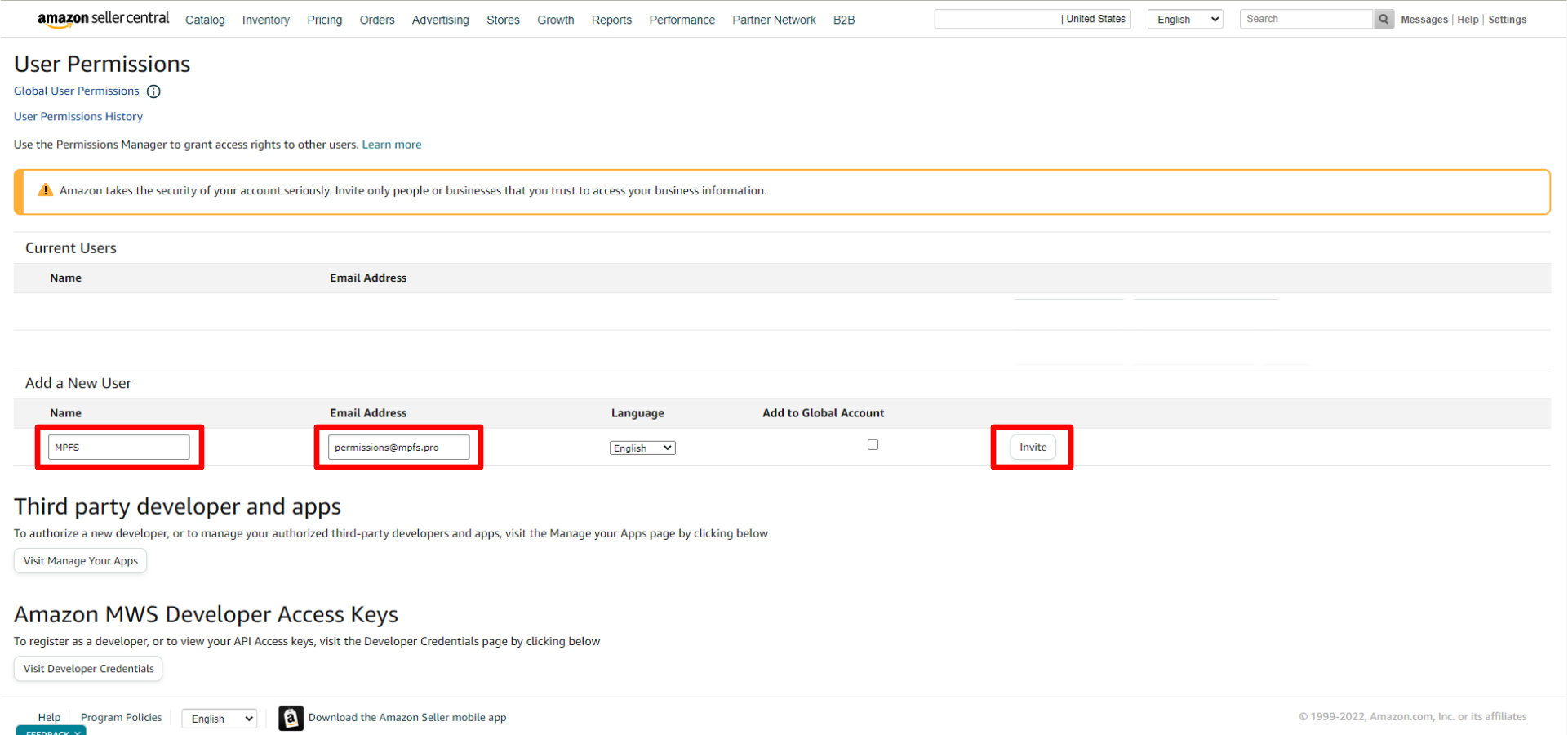The image size is (1568, 735).
Task: Click the Email Address input field
Action: [398, 447]
